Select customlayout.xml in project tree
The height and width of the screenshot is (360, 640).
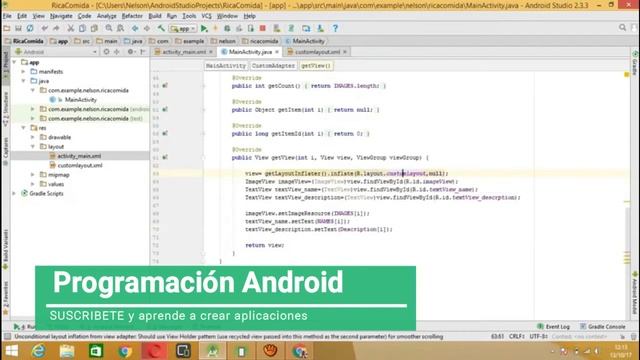point(80,165)
